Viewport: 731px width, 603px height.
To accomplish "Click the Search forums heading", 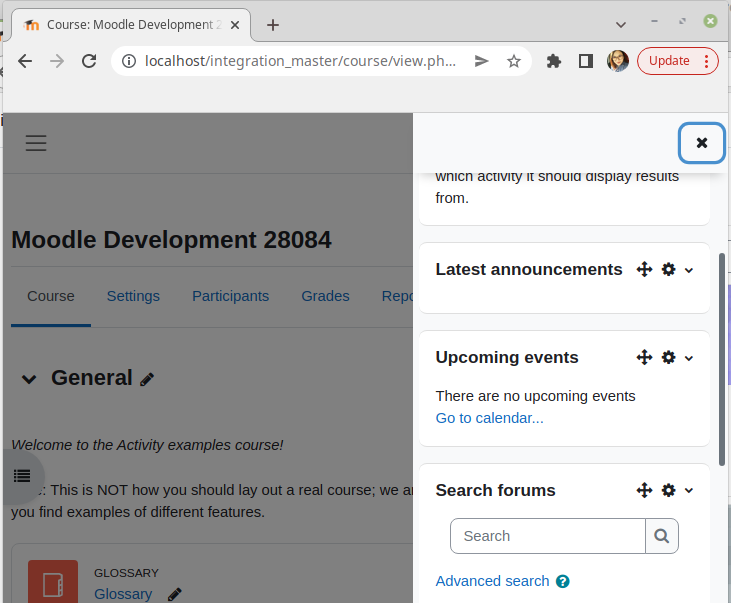I will pyautogui.click(x=495, y=491).
